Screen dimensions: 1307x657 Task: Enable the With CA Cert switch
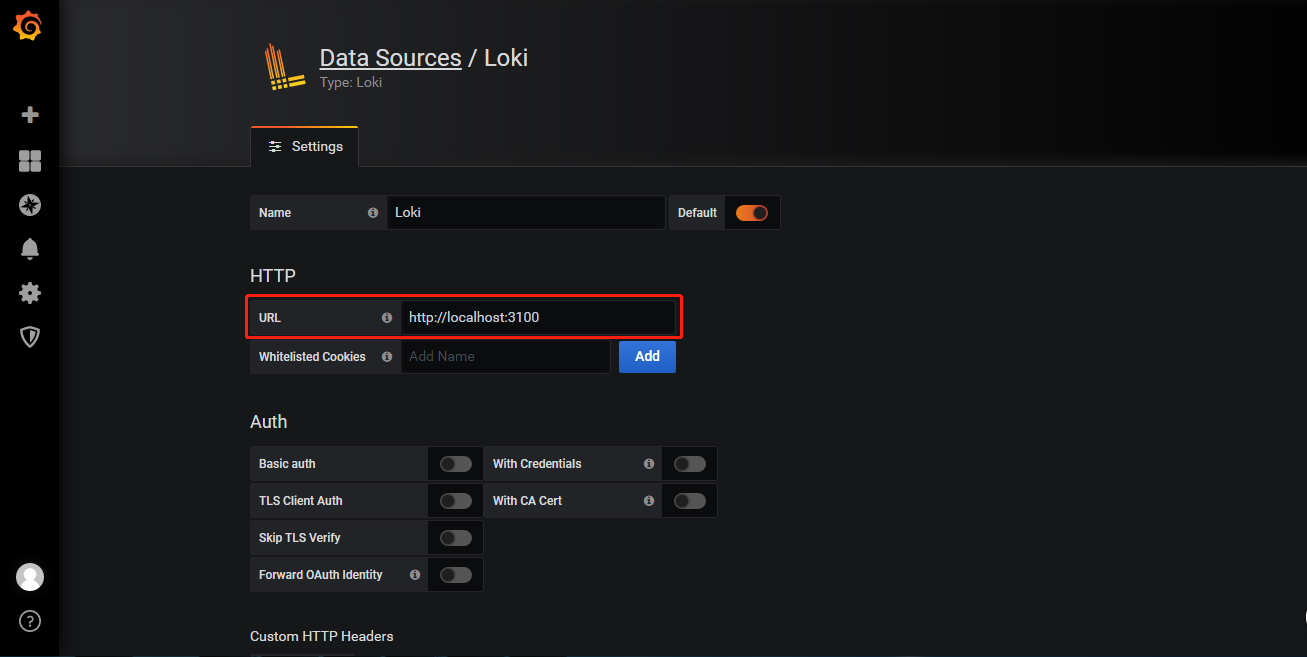pos(690,501)
